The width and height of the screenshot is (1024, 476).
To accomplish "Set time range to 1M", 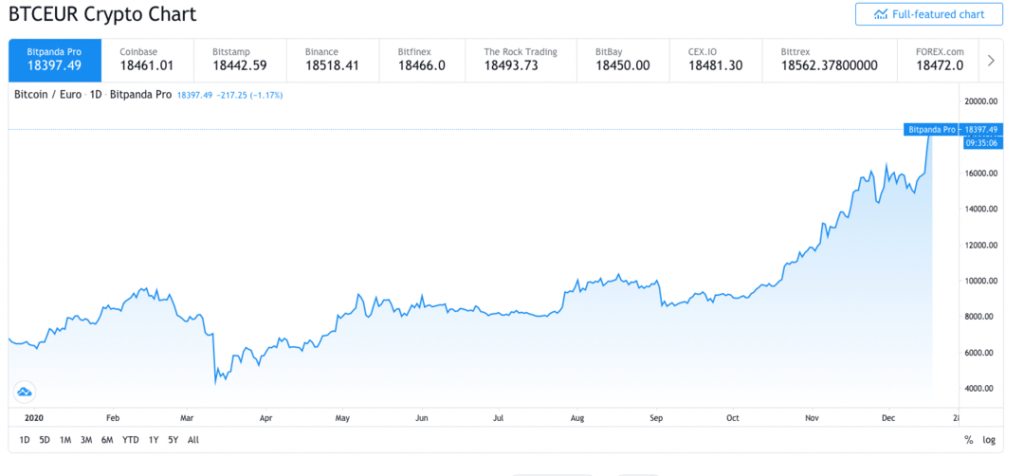I will 65,440.
